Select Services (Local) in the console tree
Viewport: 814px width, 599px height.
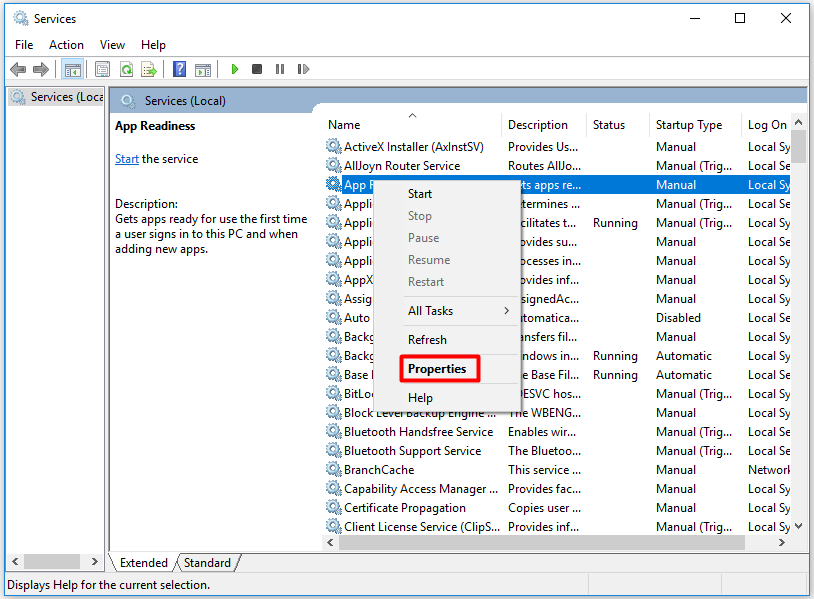click(x=57, y=97)
